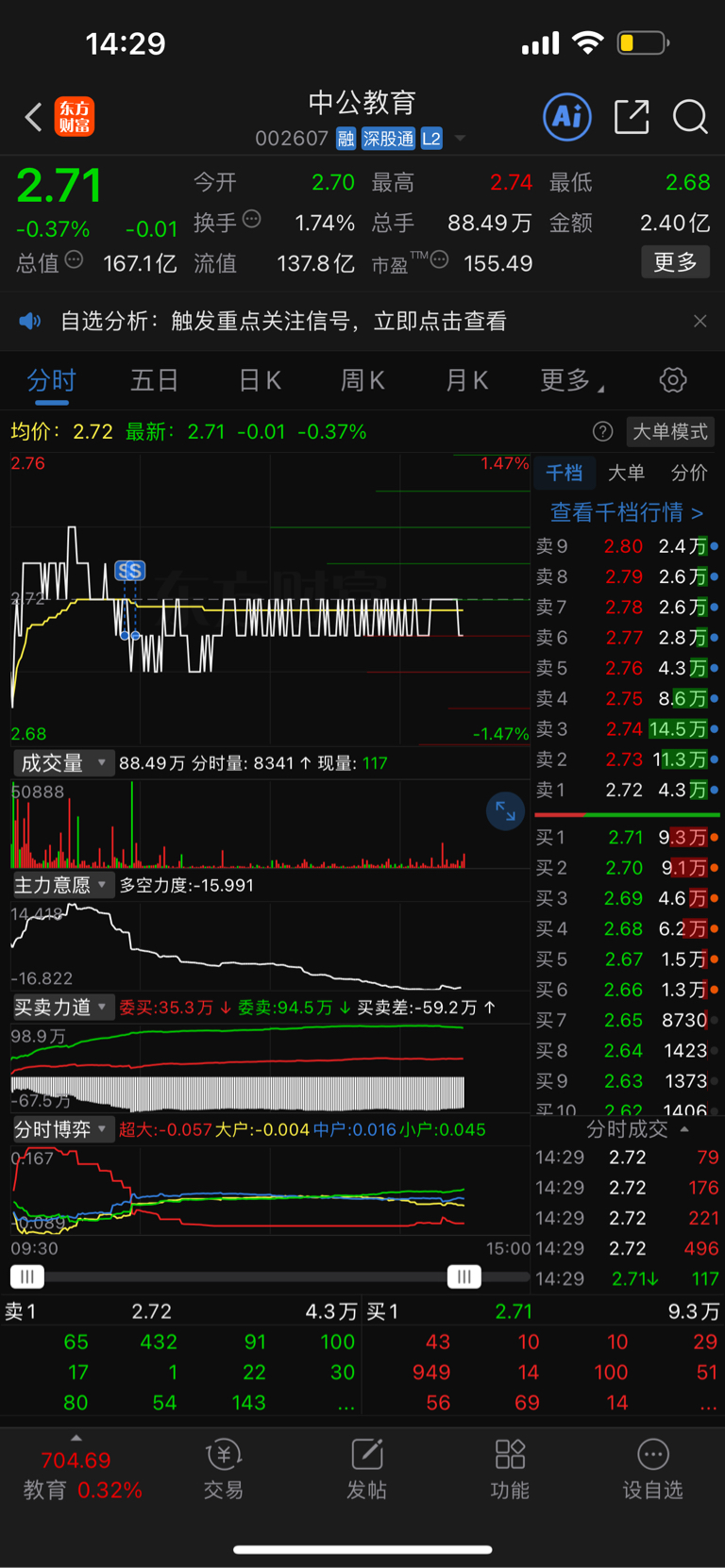This screenshot has height=1568, width=725.
Task: Toggle 大单模式 mode
Action: click(670, 431)
